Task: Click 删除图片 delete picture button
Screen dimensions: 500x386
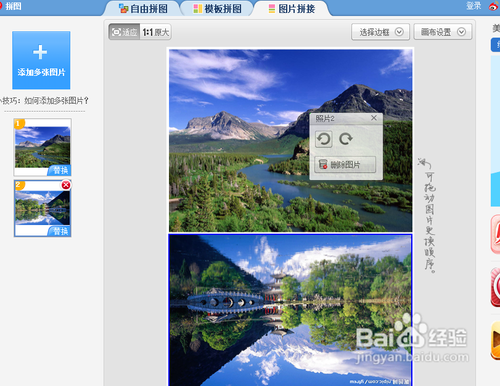Action: point(345,164)
